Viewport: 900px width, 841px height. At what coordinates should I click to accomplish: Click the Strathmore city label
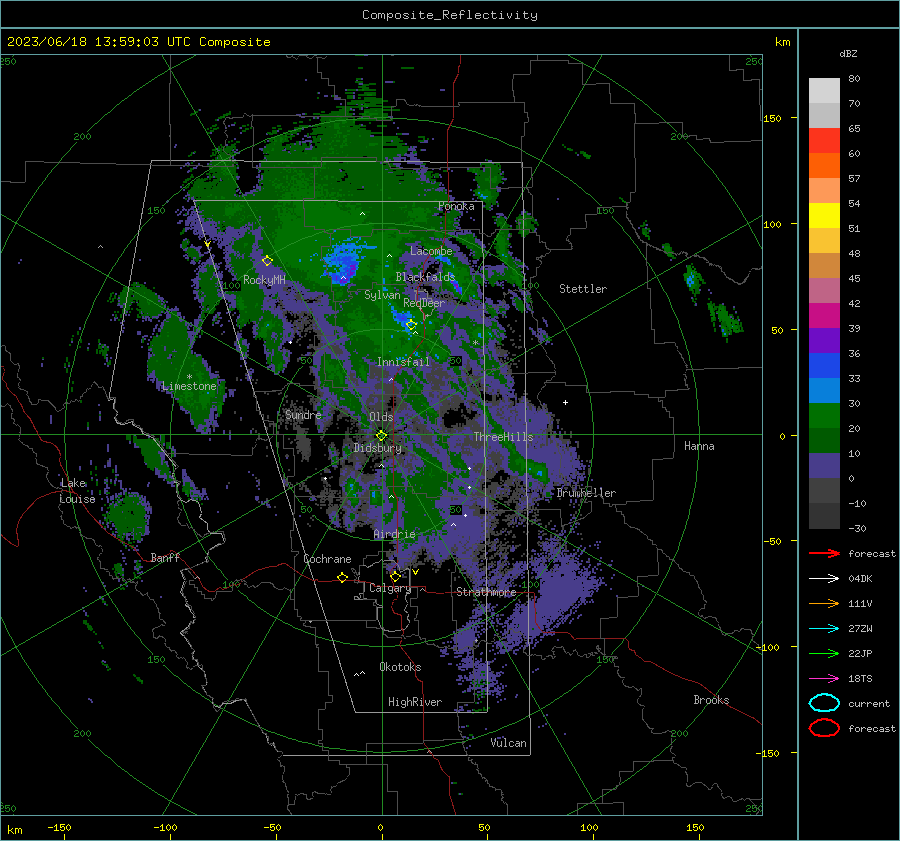[x=486, y=592]
